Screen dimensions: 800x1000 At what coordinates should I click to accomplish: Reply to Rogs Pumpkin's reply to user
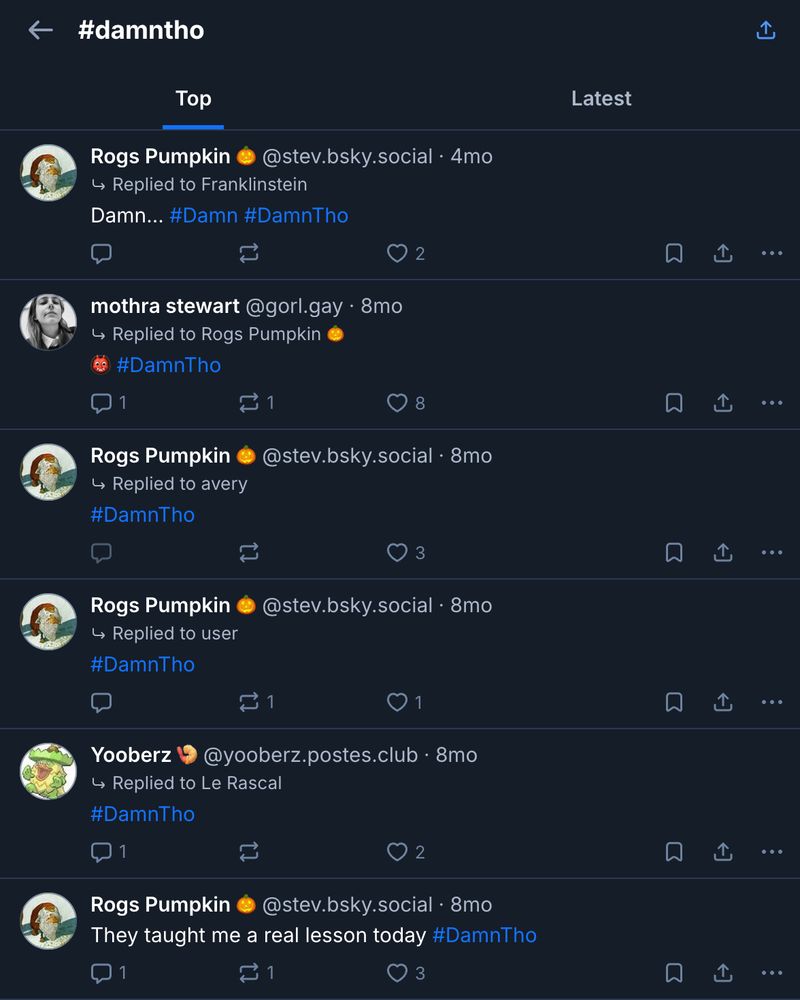coord(101,702)
